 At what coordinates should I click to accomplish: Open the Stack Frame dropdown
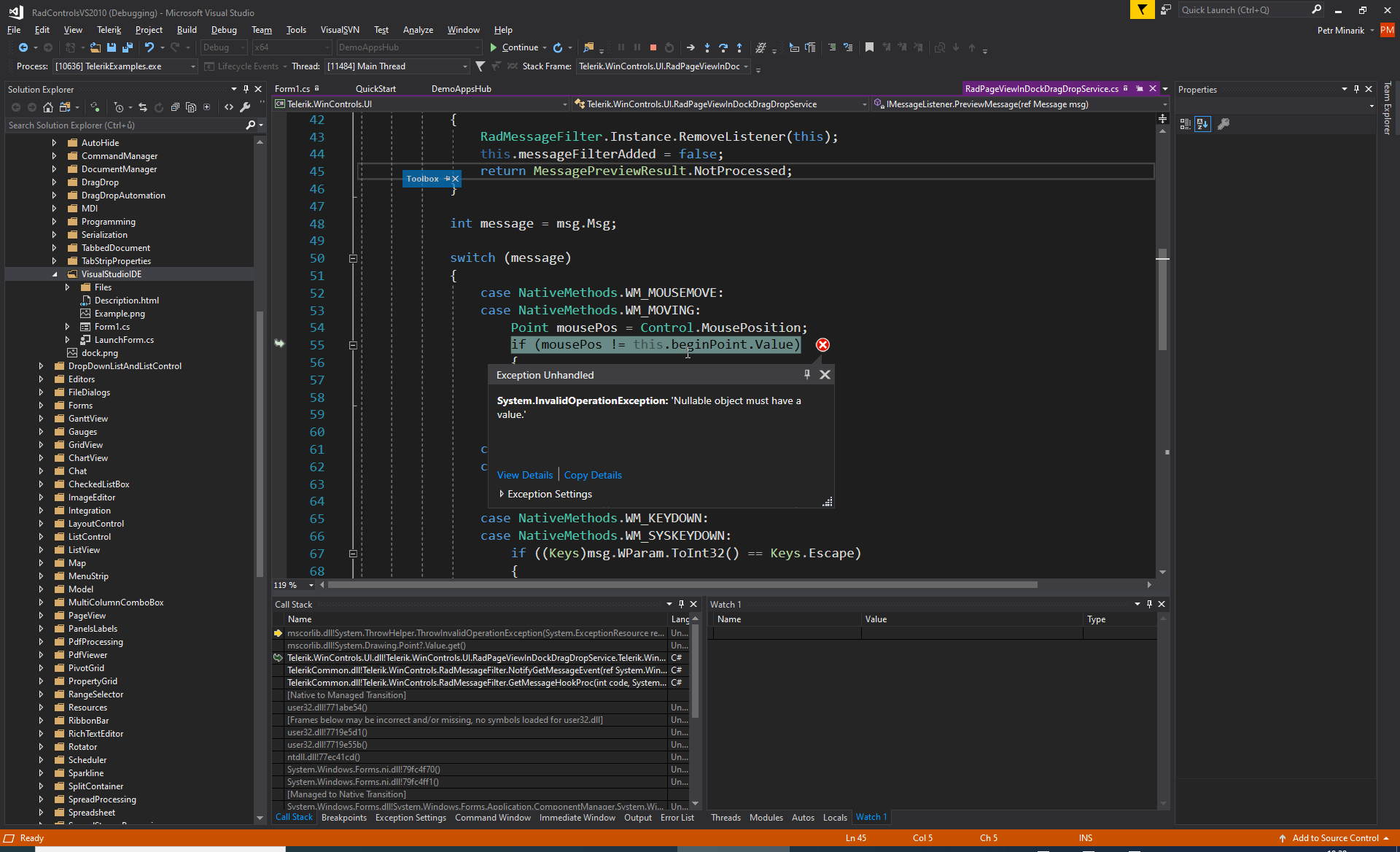click(x=664, y=66)
